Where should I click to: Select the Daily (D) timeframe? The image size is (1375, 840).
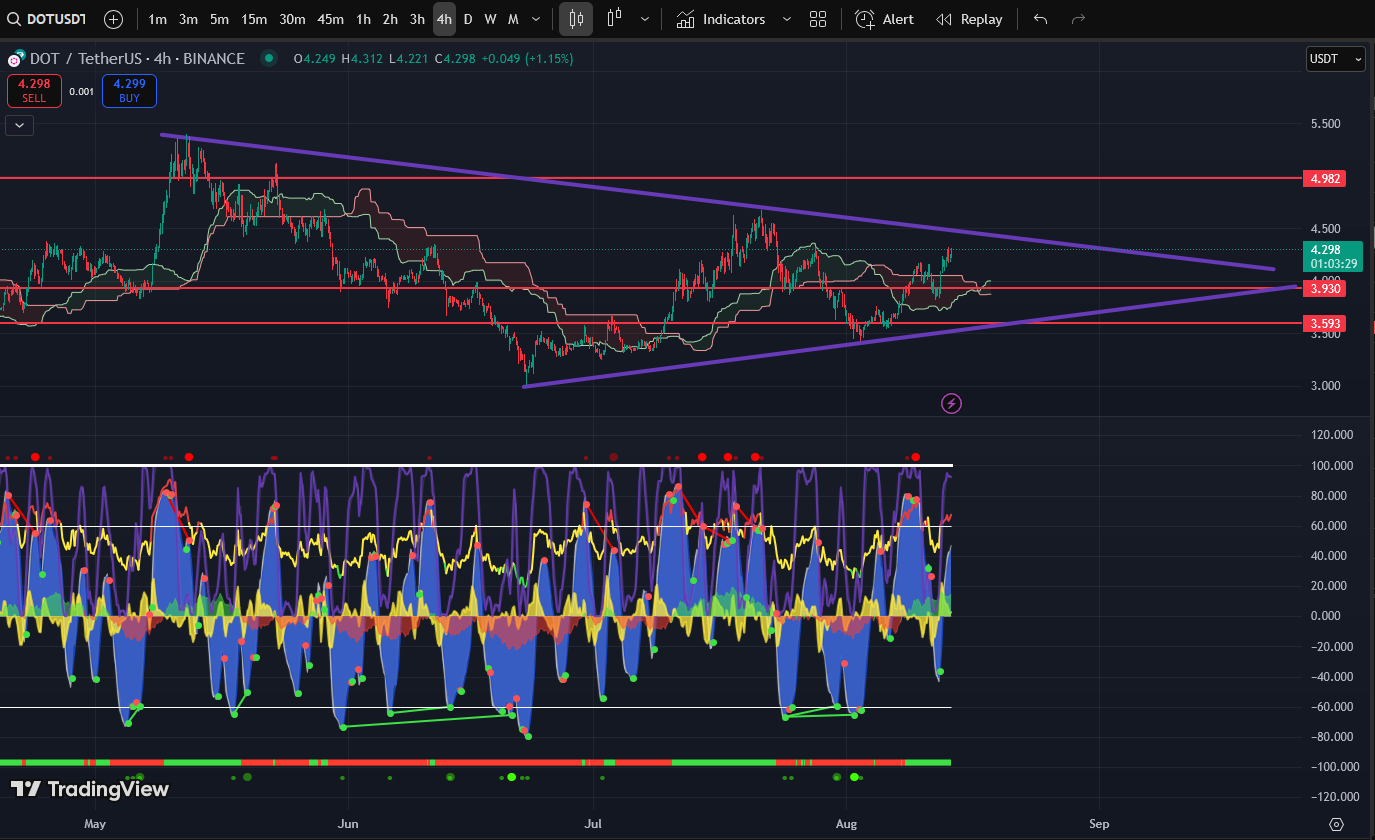[467, 19]
